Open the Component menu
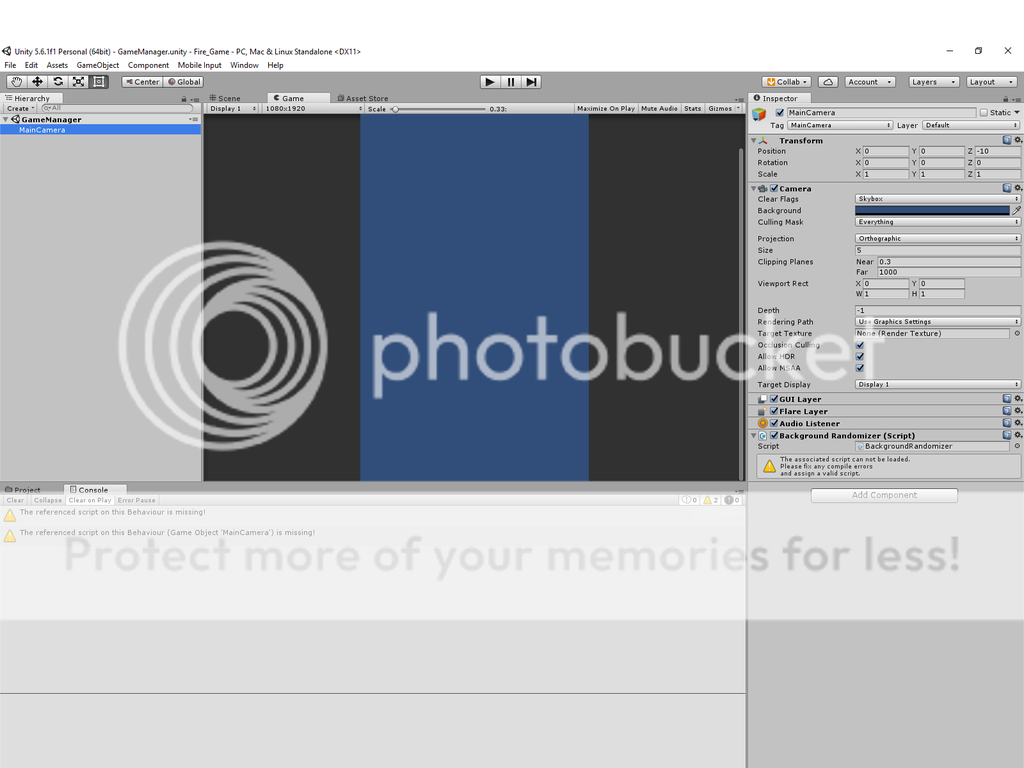The width and height of the screenshot is (1024, 768). (148, 65)
